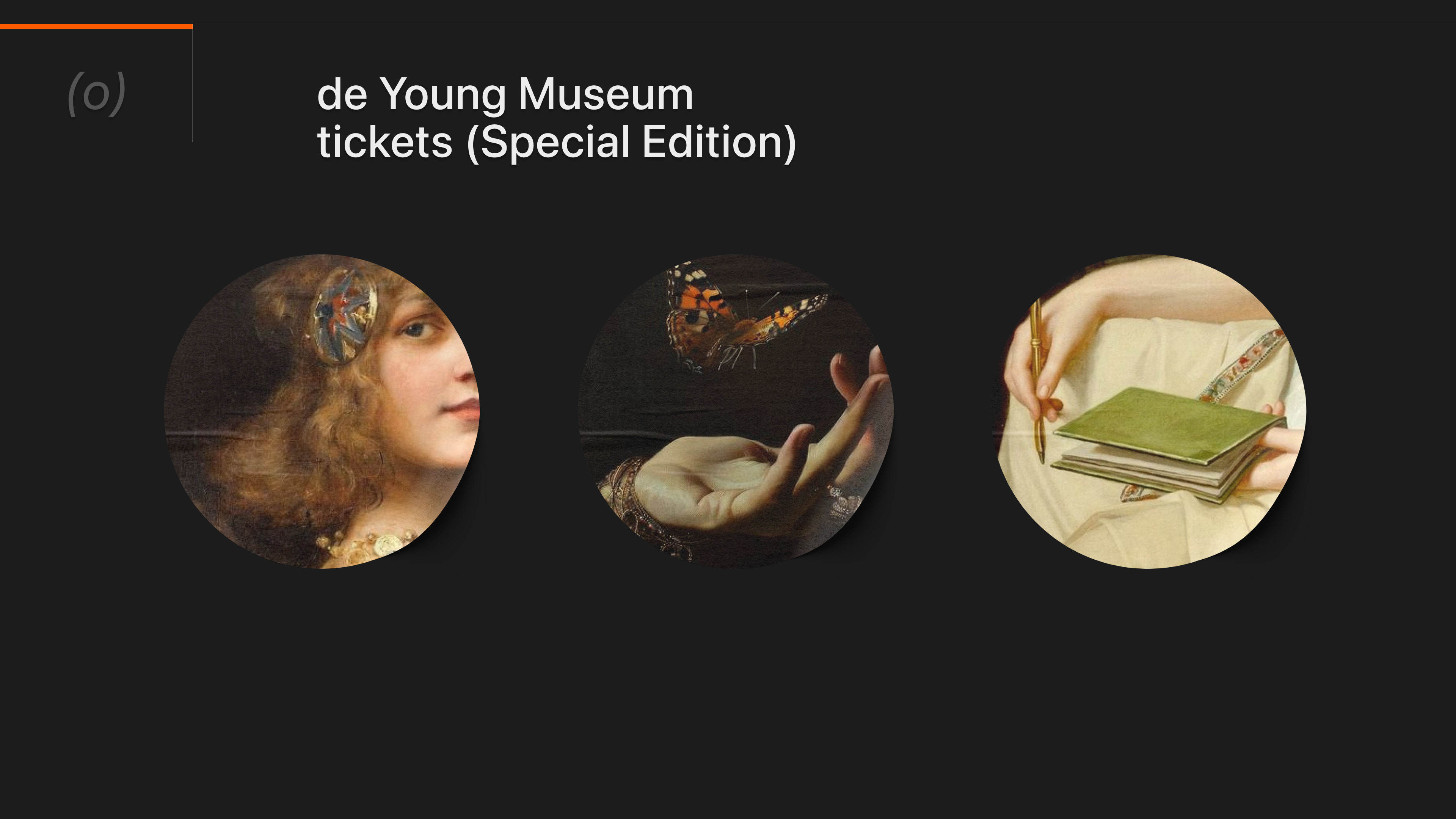1456x819 pixels.
Task: Click the orange progress bar segment
Action: coord(96,26)
